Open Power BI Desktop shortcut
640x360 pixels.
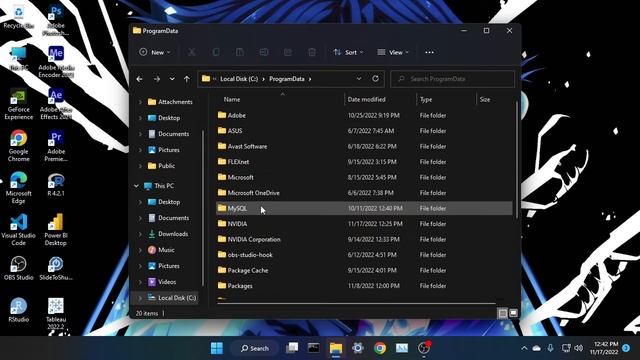tap(56, 229)
